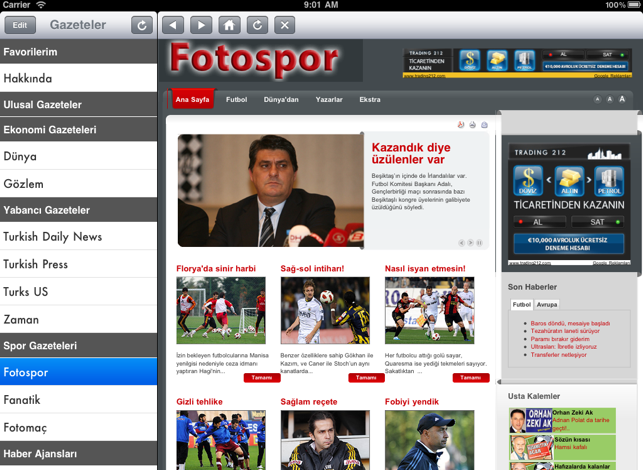This screenshot has width=643, height=470.
Task: Click Tamamı under Sağ-sol intiharı
Action: (366, 378)
